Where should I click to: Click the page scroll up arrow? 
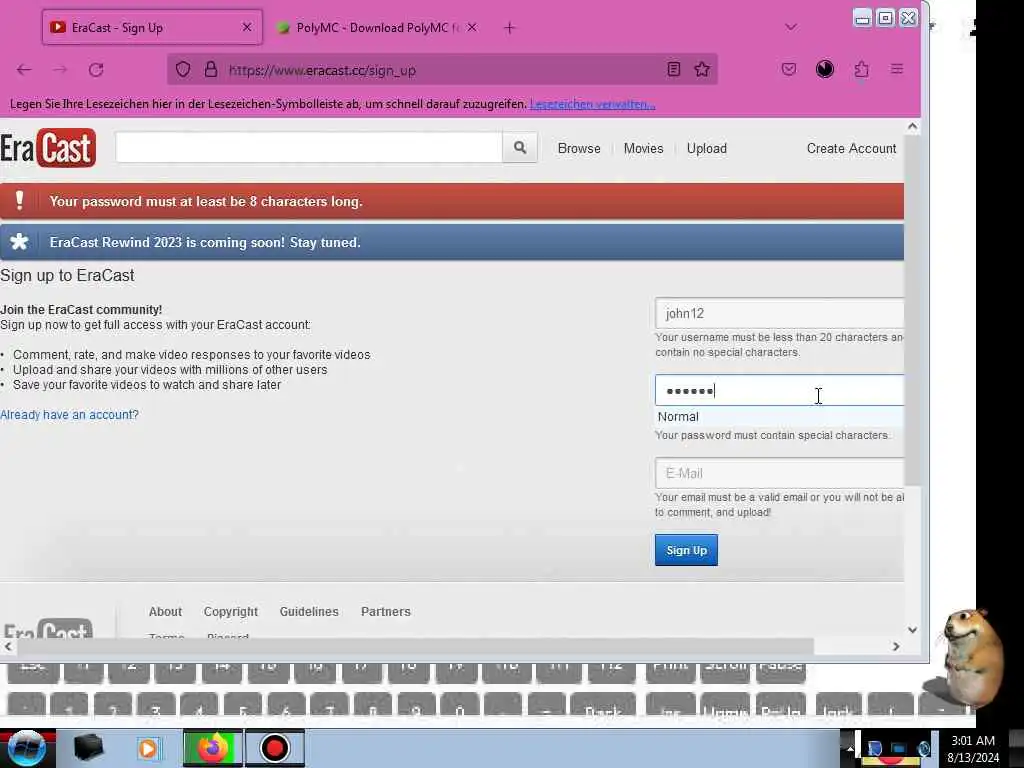click(x=912, y=127)
